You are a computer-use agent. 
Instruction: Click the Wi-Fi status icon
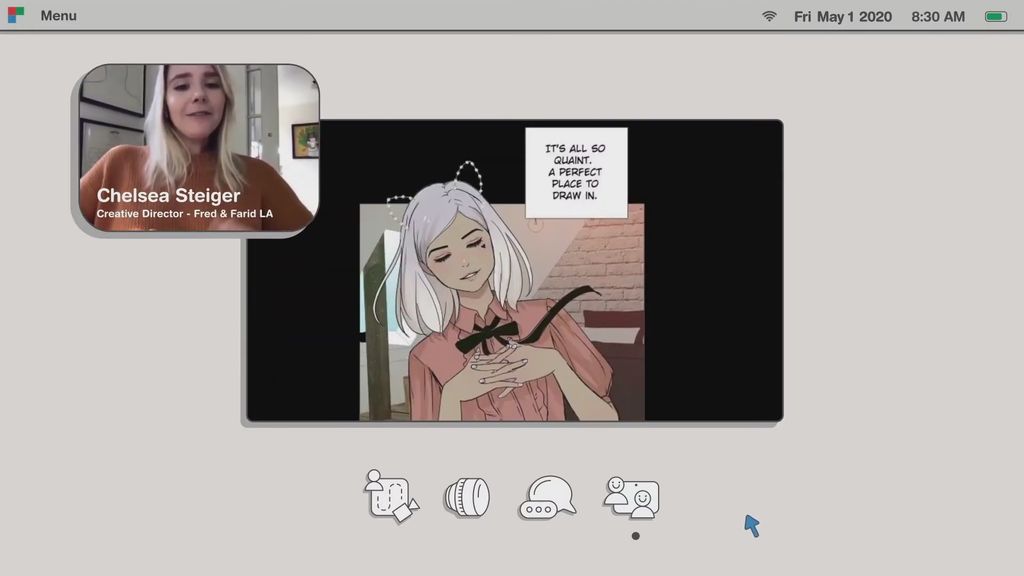click(769, 16)
